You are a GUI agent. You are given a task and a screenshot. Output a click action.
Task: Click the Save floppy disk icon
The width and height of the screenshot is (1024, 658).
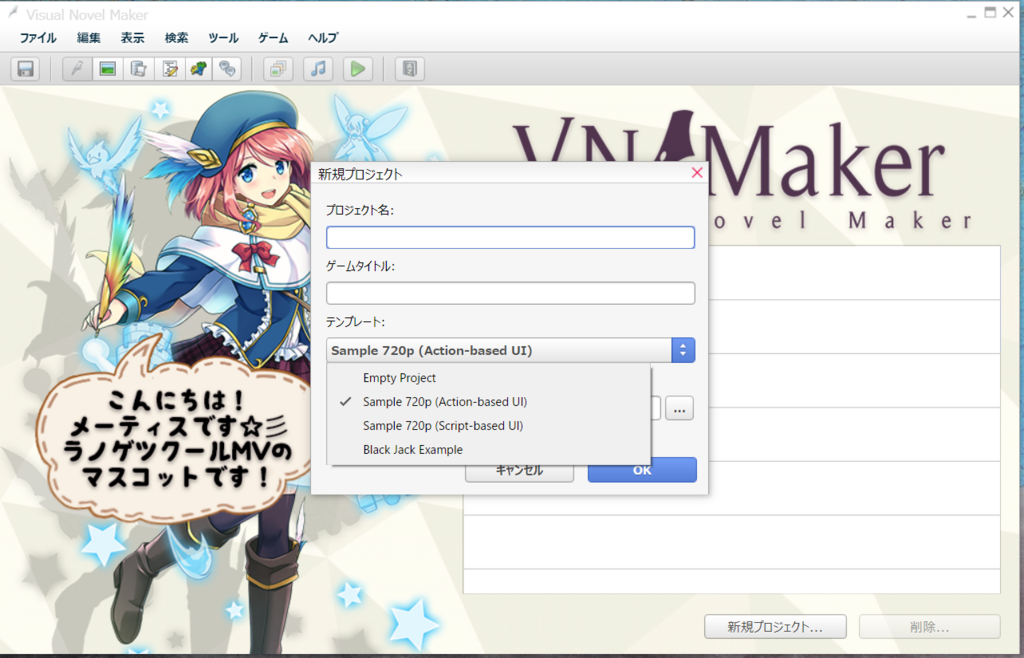(x=25, y=69)
